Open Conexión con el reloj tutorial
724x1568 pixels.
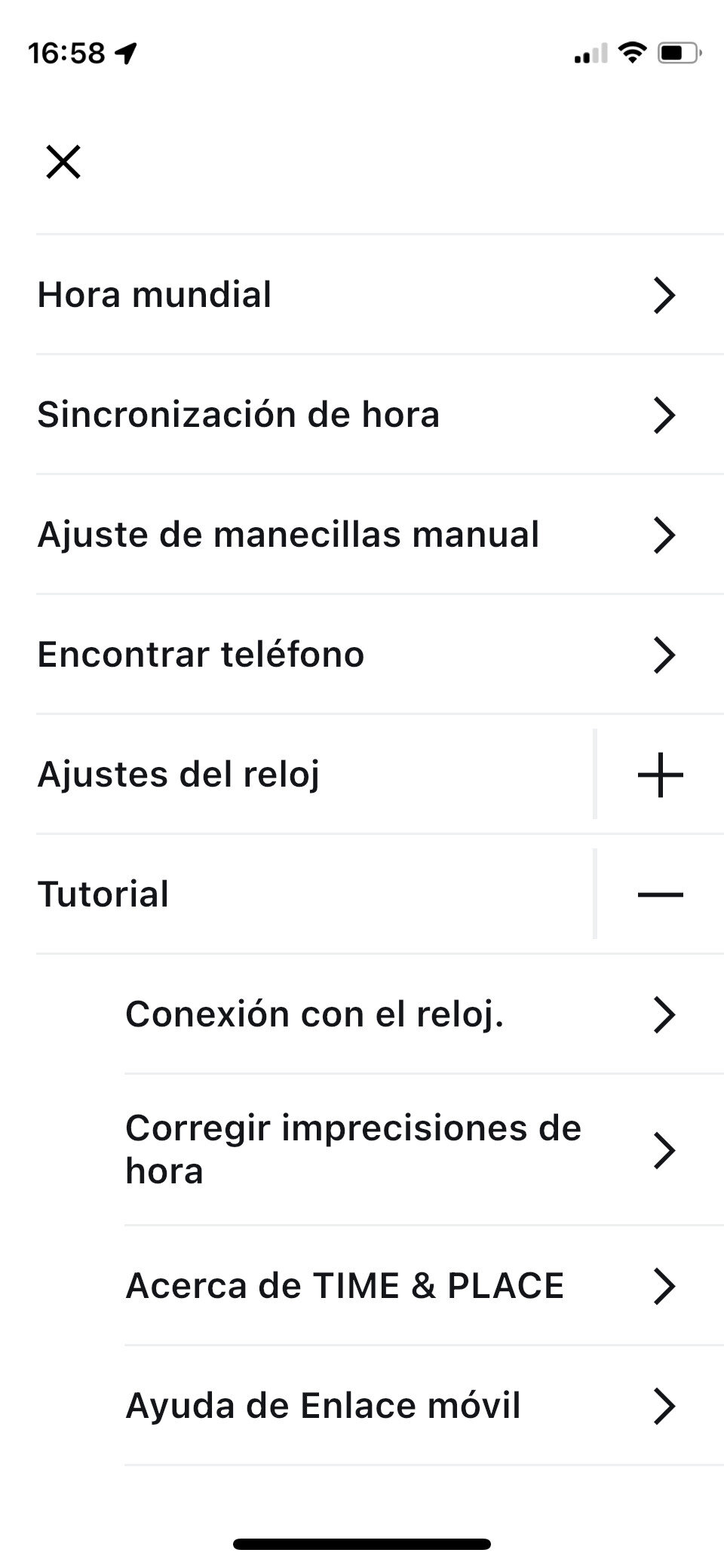314,1014
